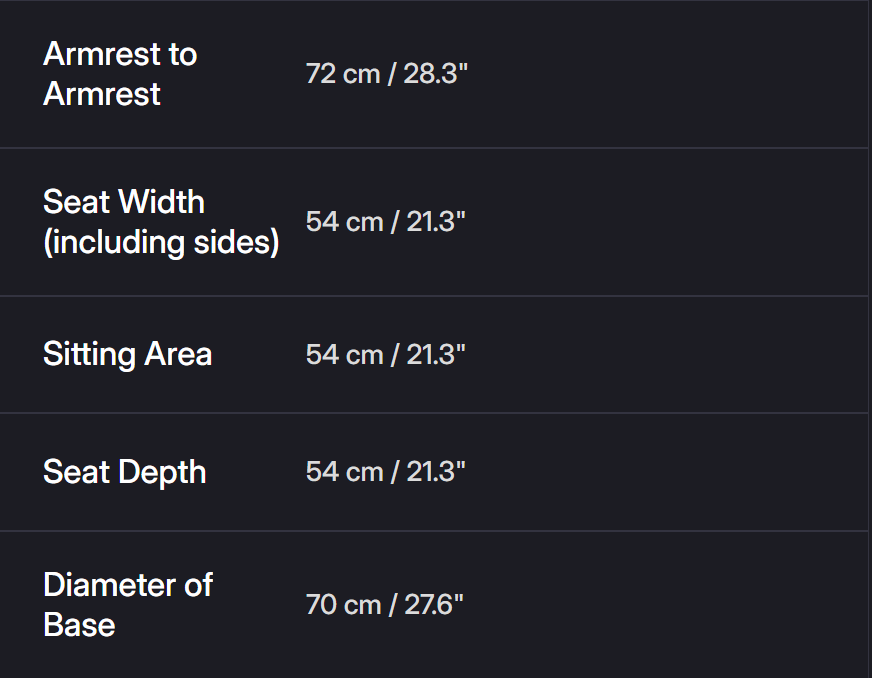Image resolution: width=872 pixels, height=678 pixels.
Task: Click the "(including sides)" text line
Action: (x=161, y=242)
